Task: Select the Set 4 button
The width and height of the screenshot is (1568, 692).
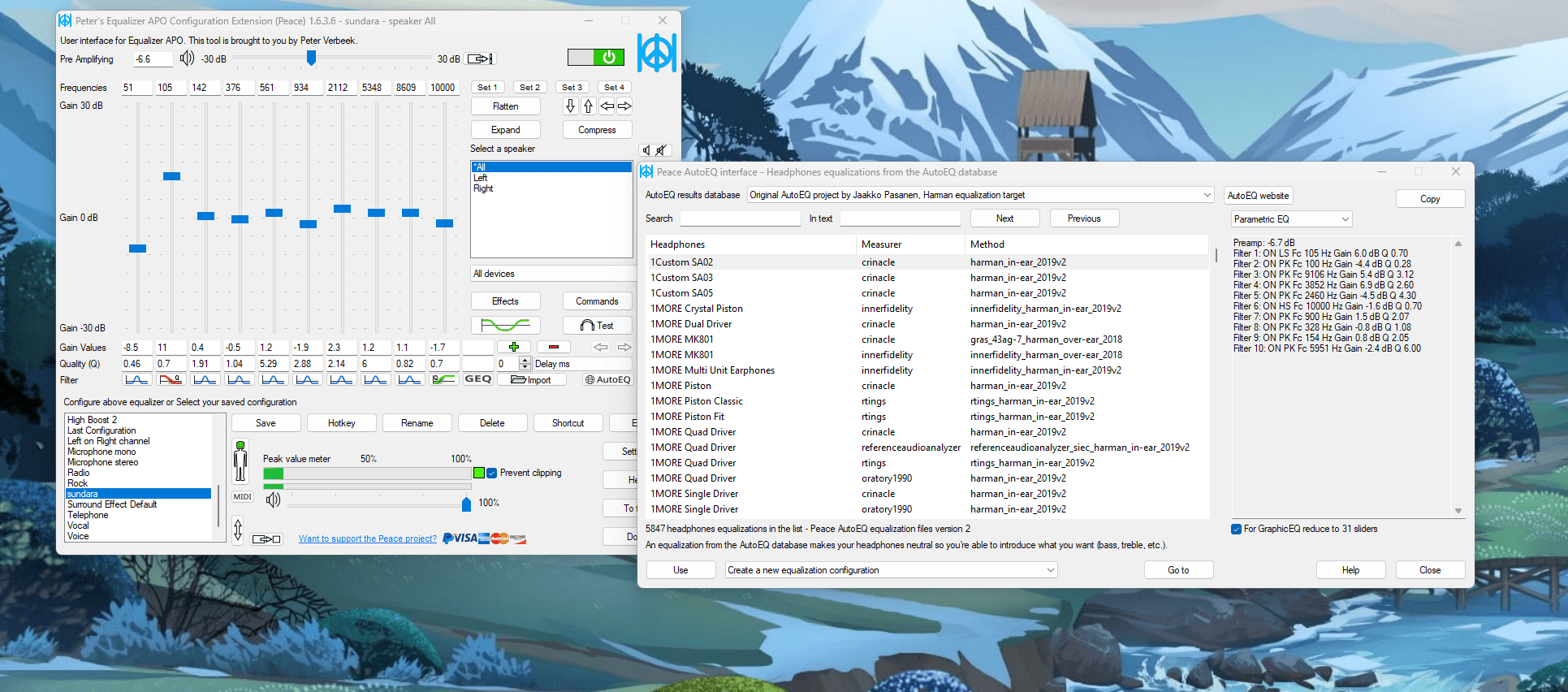Action: click(616, 87)
